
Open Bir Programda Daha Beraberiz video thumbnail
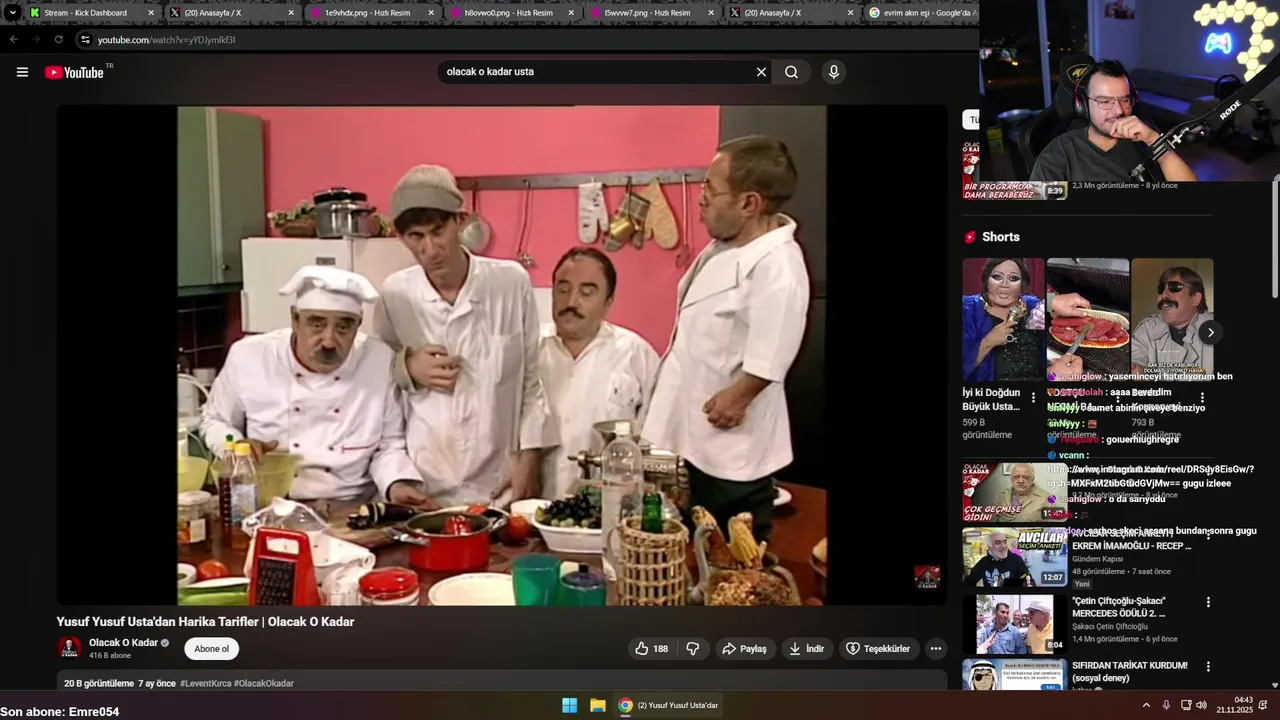tap(1014, 170)
